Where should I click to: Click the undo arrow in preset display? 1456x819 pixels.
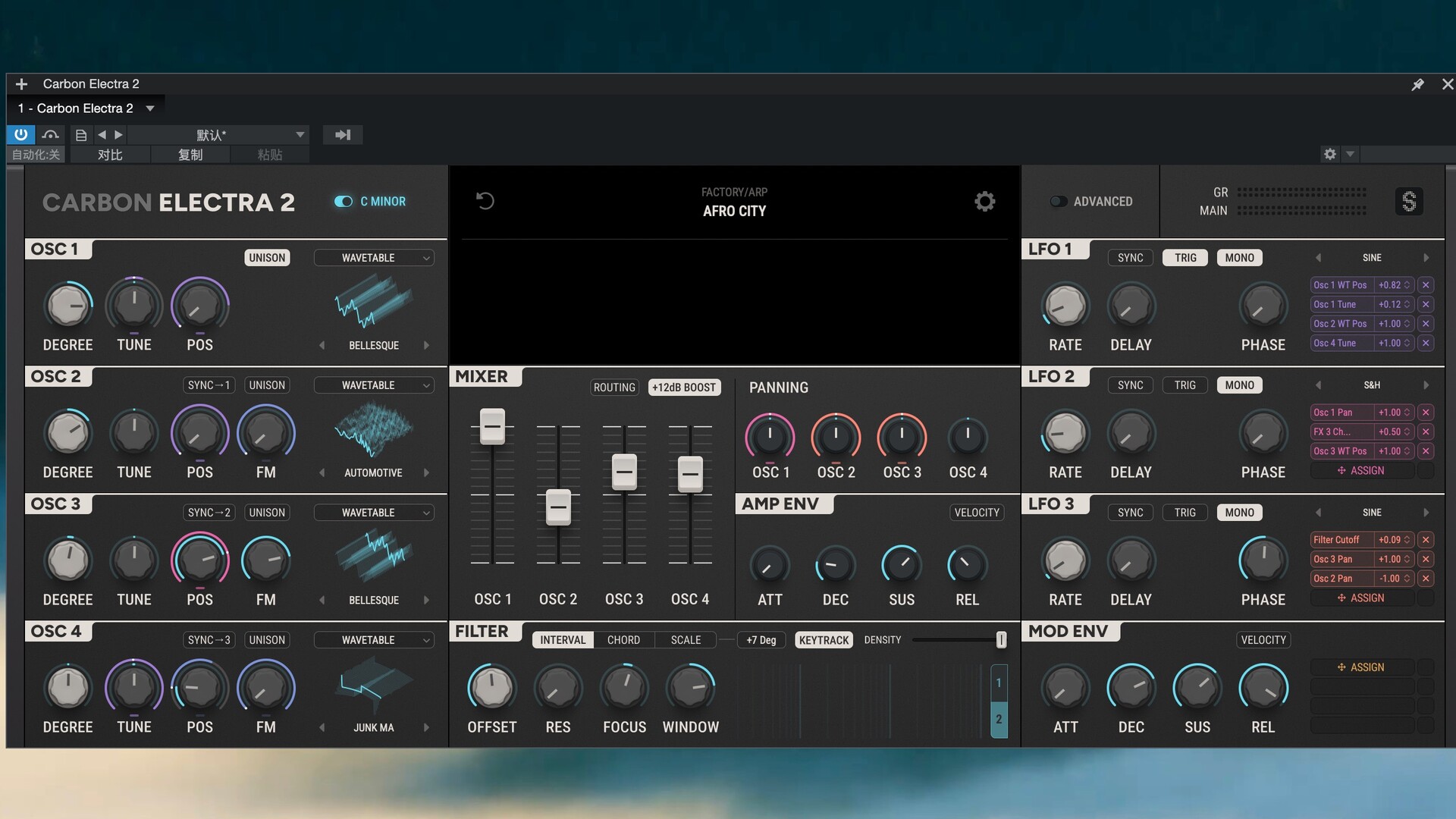point(485,201)
